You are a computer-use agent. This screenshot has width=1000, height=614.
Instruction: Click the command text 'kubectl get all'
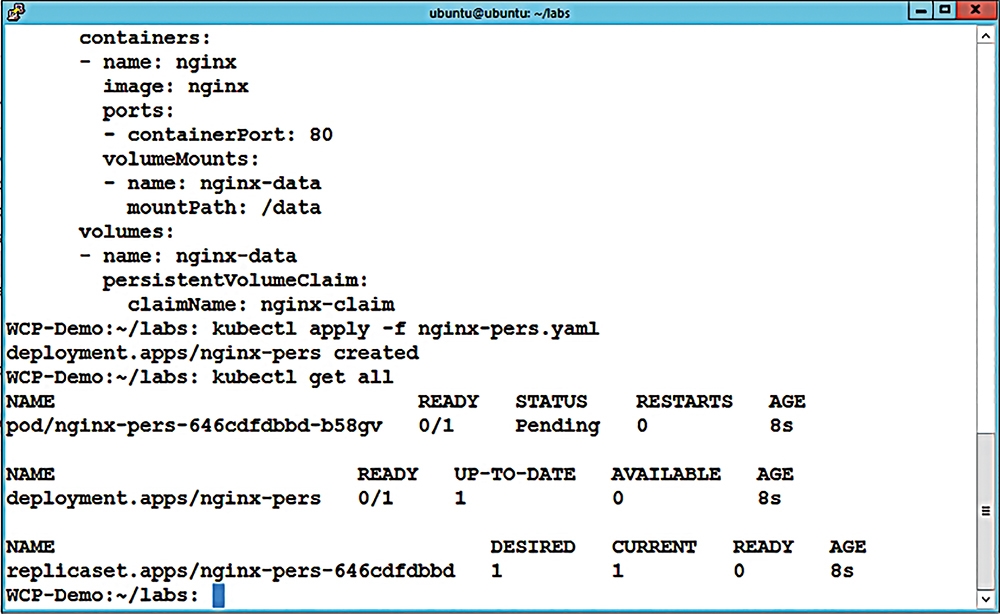[x=302, y=377]
